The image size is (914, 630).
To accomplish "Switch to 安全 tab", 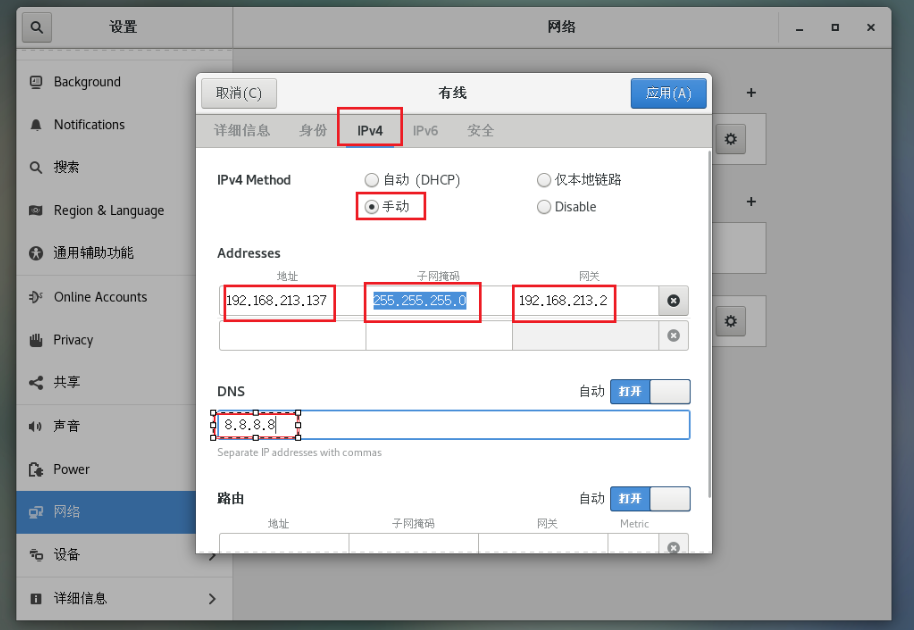I will tap(480, 131).
